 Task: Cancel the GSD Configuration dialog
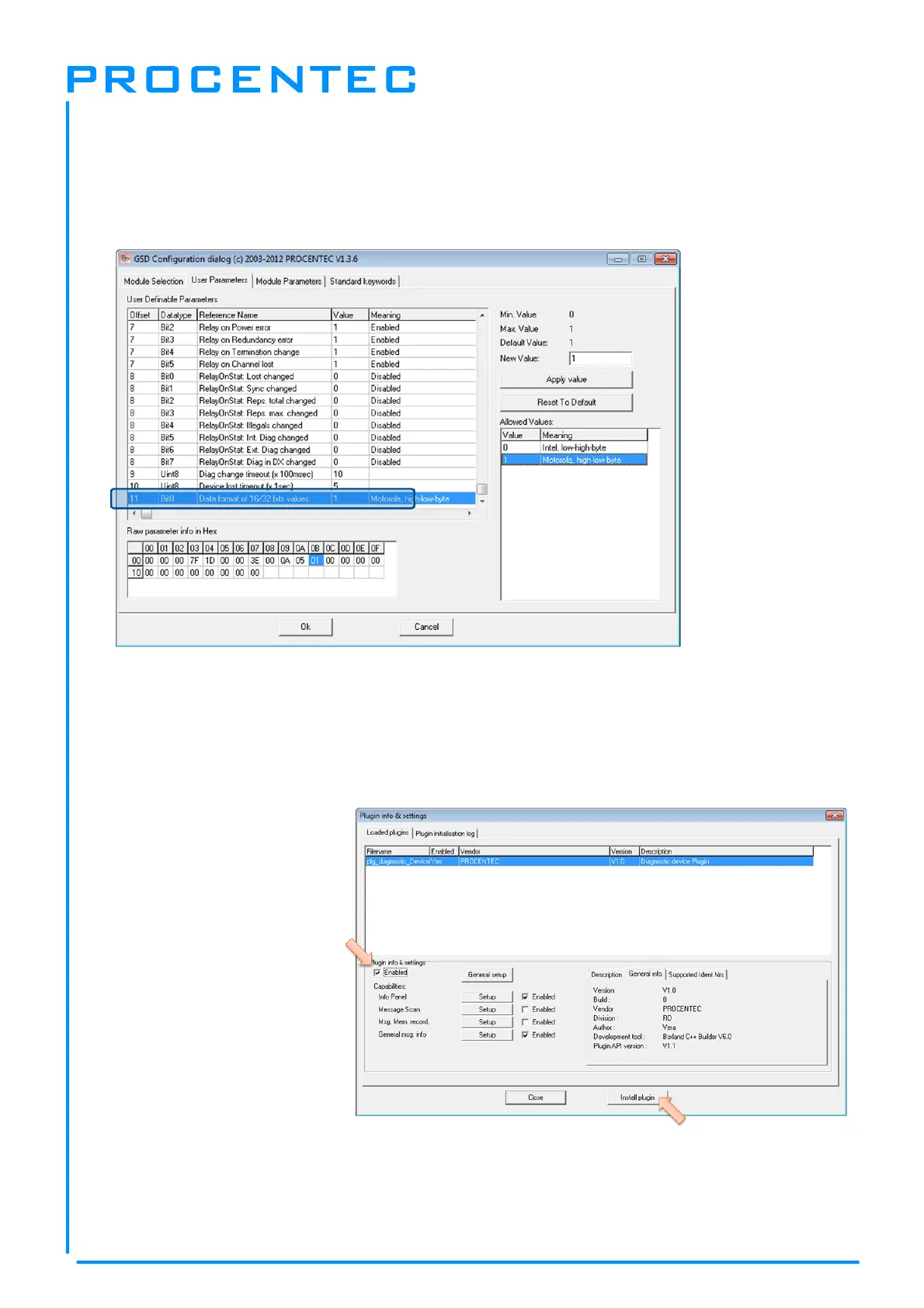coord(426,627)
